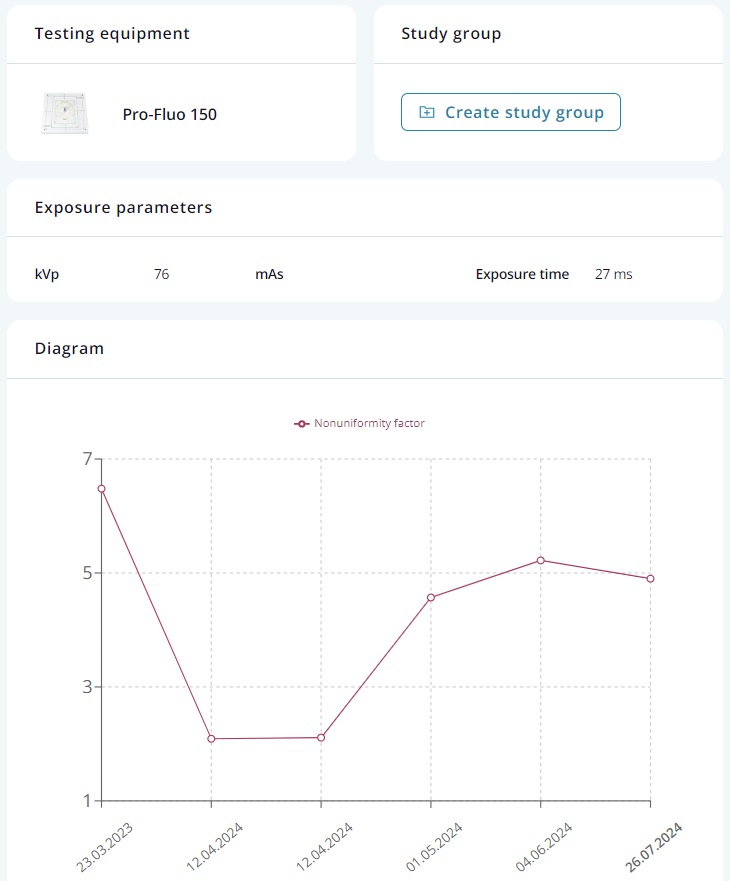Click the bold 26.07.2024 axis date label
Screen dimensions: 730x881
pyautogui.click(x=653, y=847)
